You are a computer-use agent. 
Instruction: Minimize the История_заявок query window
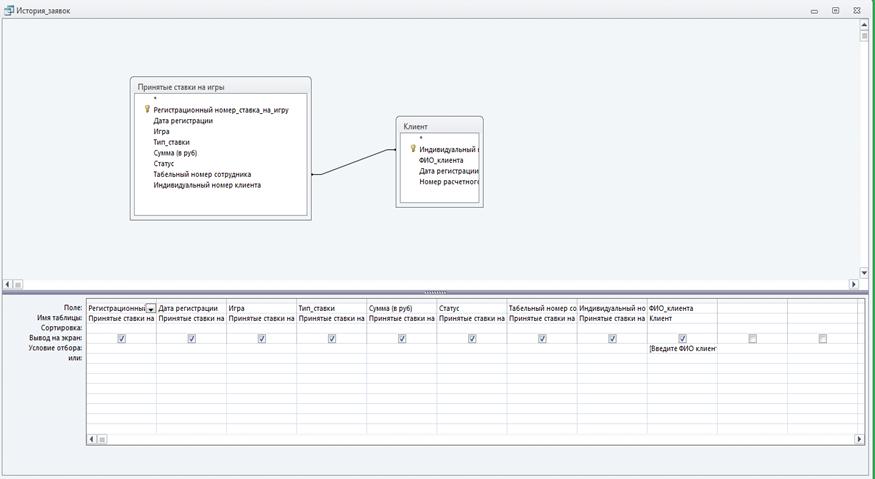pyautogui.click(x=814, y=10)
